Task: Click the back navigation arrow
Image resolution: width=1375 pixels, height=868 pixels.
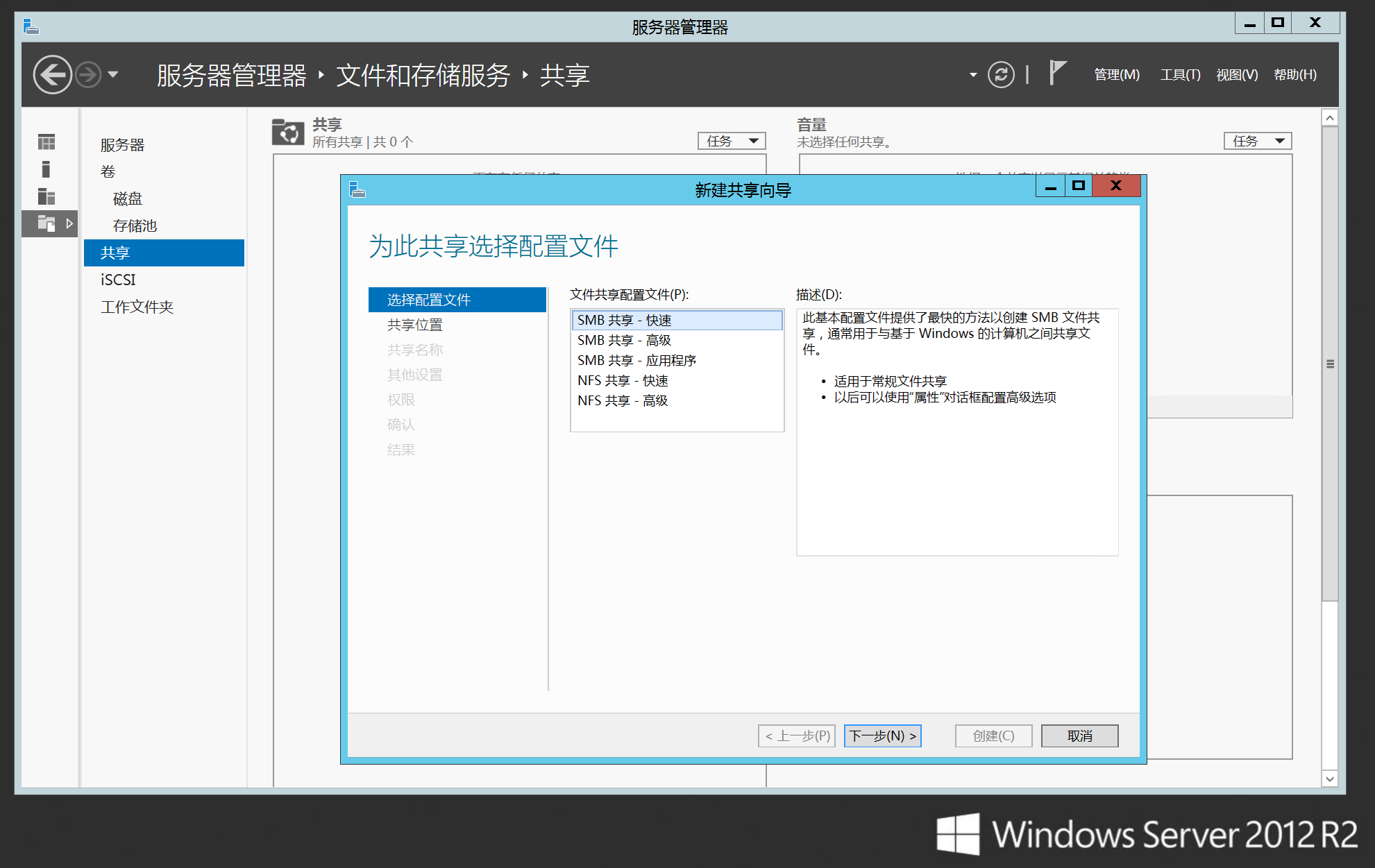Action: point(53,74)
